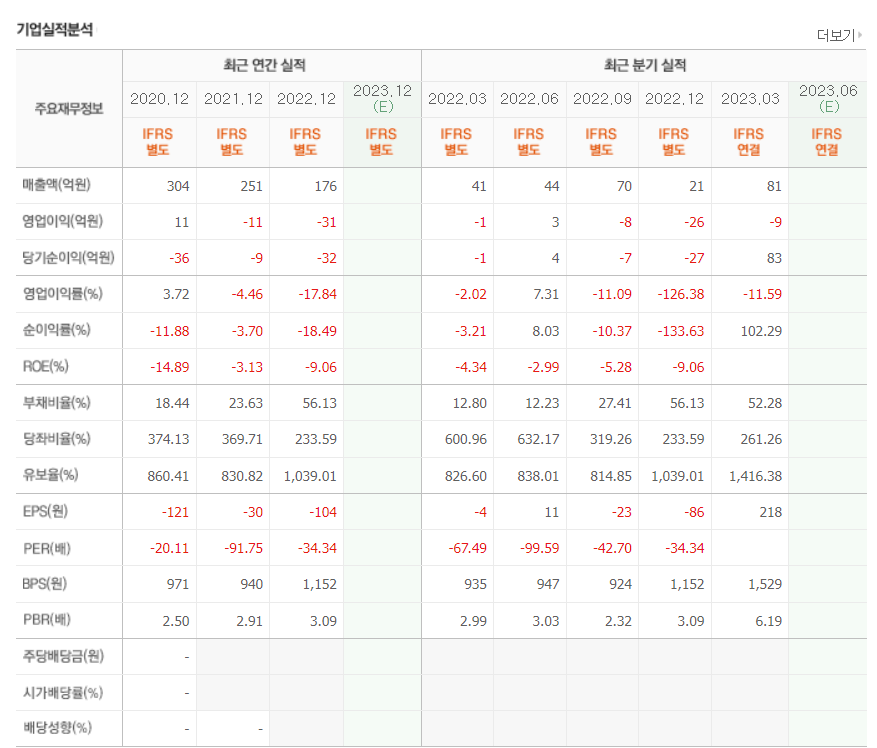877x748 pixels.
Task: Click the 2023.12 (E) column header
Action: click(383, 98)
